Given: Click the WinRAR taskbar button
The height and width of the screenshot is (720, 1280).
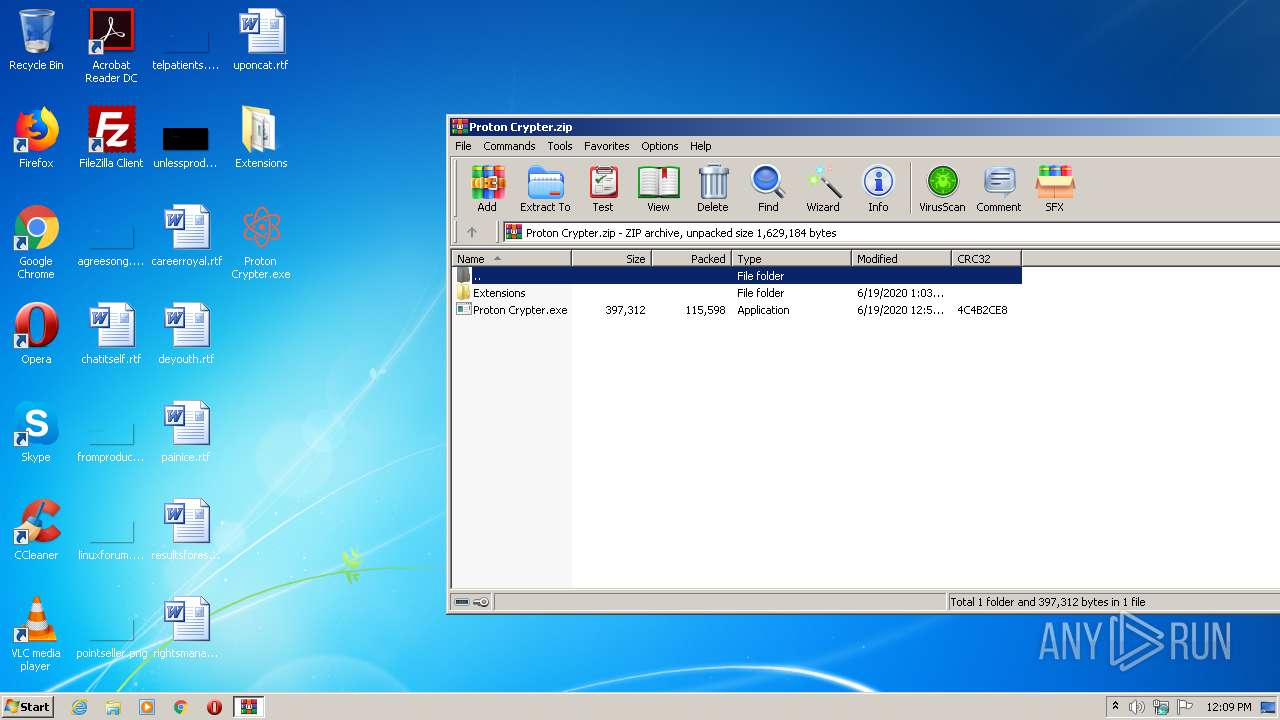Looking at the screenshot, I should pos(249,707).
